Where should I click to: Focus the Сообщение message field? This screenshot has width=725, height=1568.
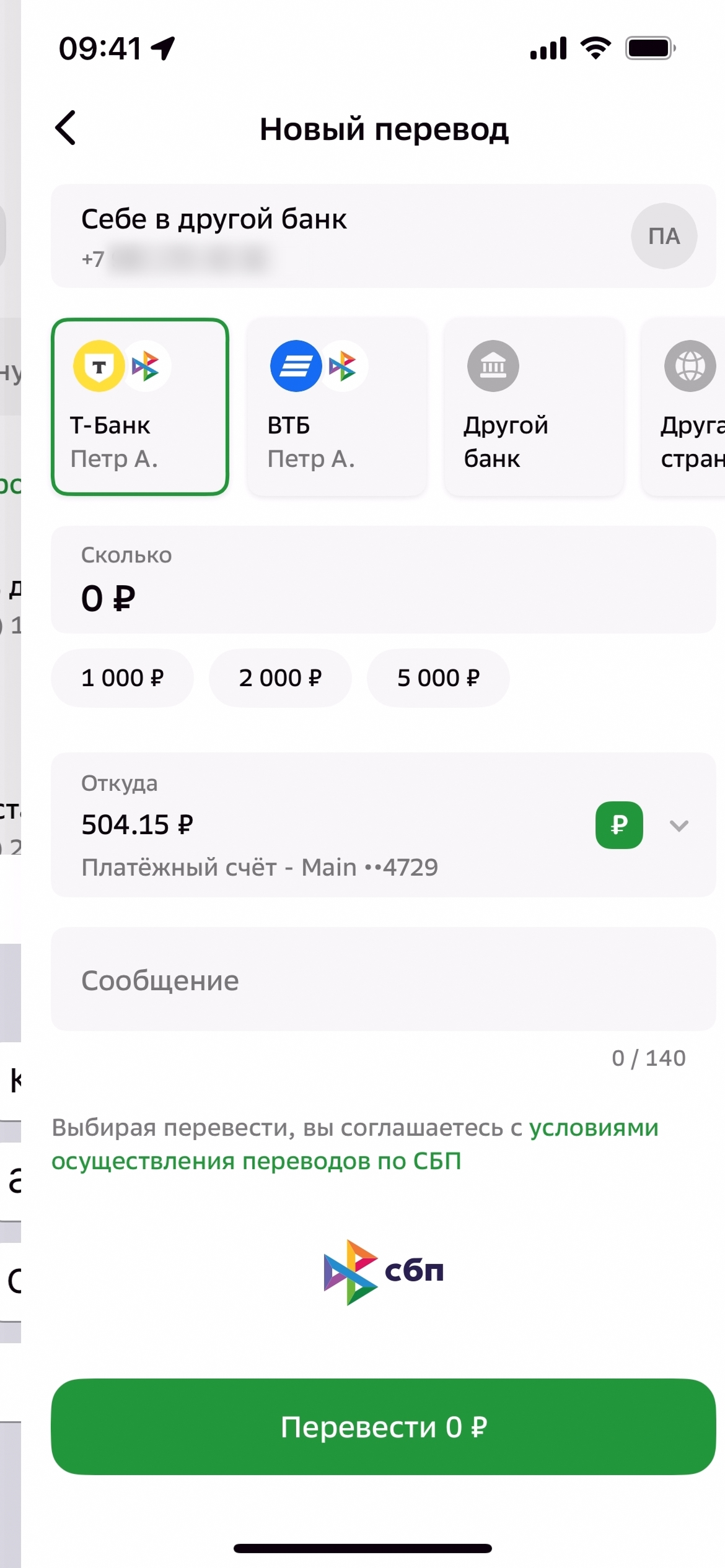pos(383,979)
